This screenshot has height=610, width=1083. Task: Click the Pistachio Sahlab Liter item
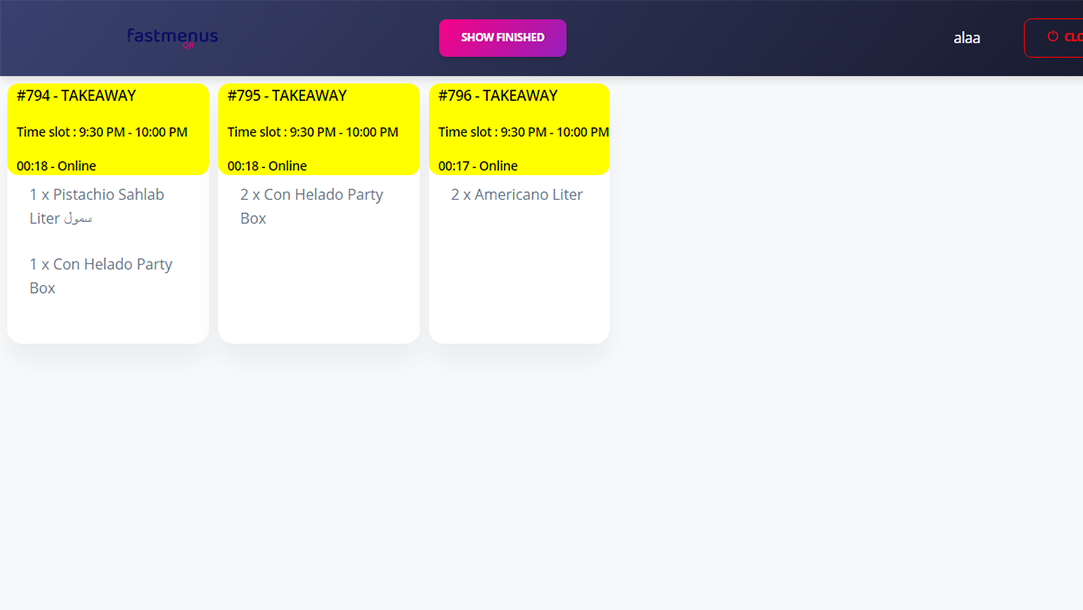click(x=97, y=195)
